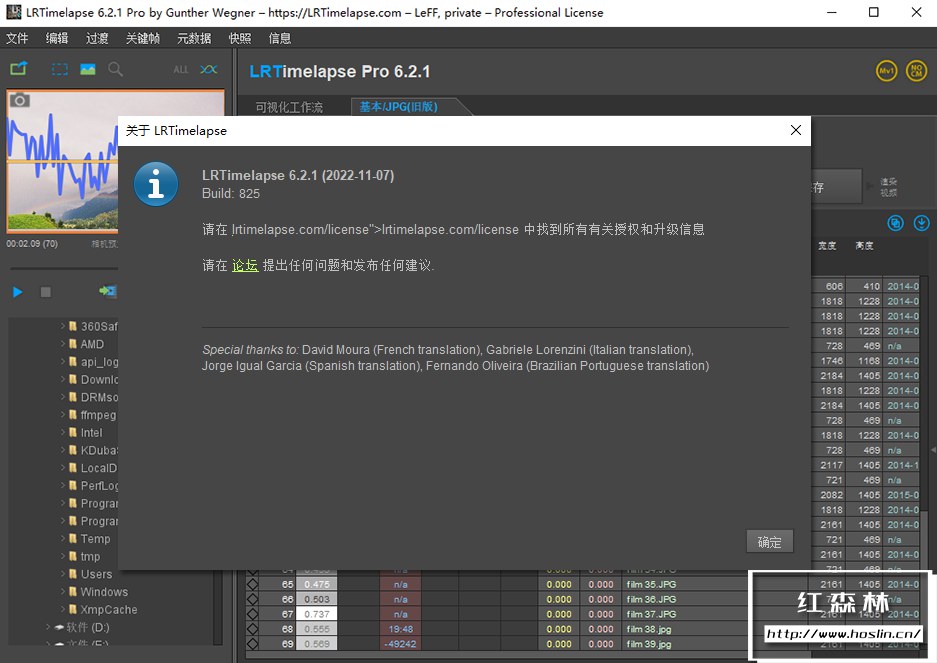
Task: Click the 19:48 time cell
Action: (400, 629)
